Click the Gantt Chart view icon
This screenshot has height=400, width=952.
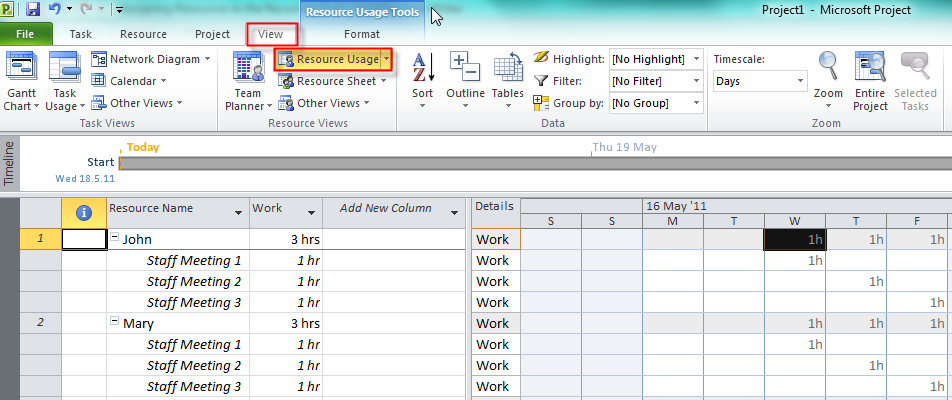tap(21, 70)
